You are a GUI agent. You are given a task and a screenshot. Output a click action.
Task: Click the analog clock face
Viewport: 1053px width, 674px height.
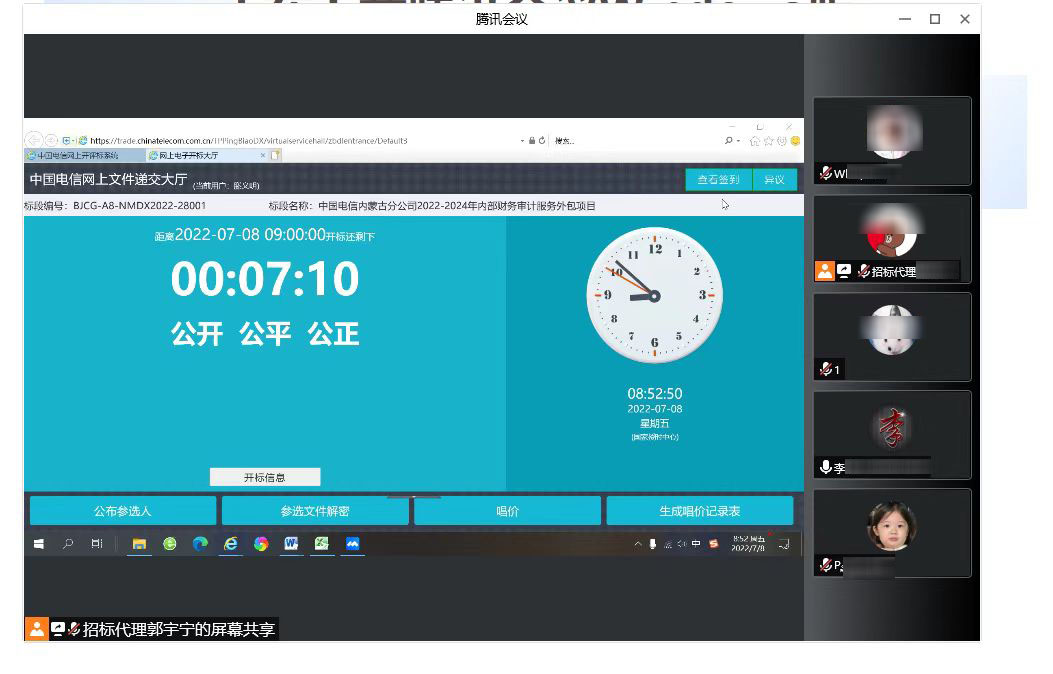(655, 295)
